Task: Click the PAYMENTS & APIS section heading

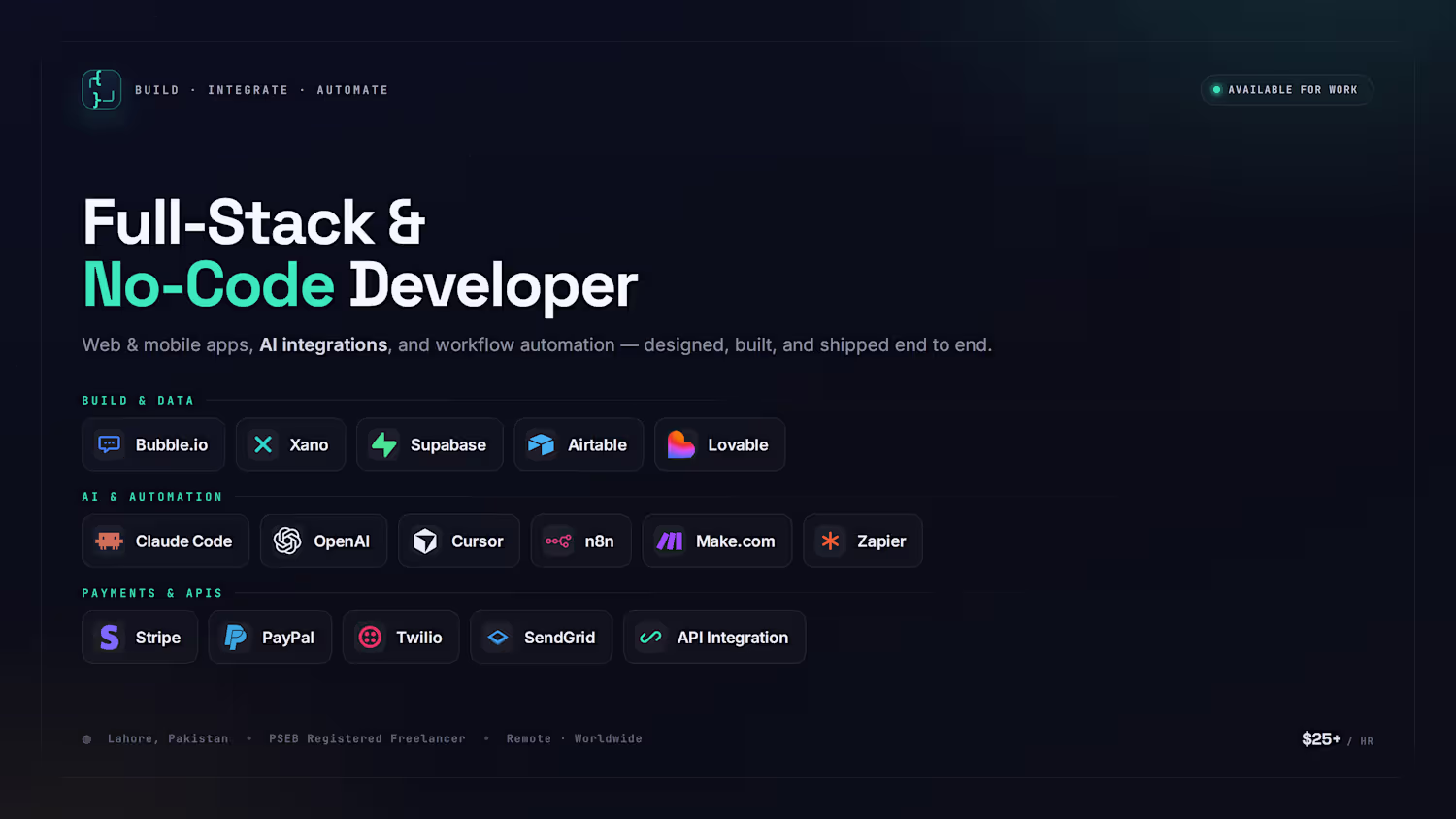Action: tap(152, 592)
